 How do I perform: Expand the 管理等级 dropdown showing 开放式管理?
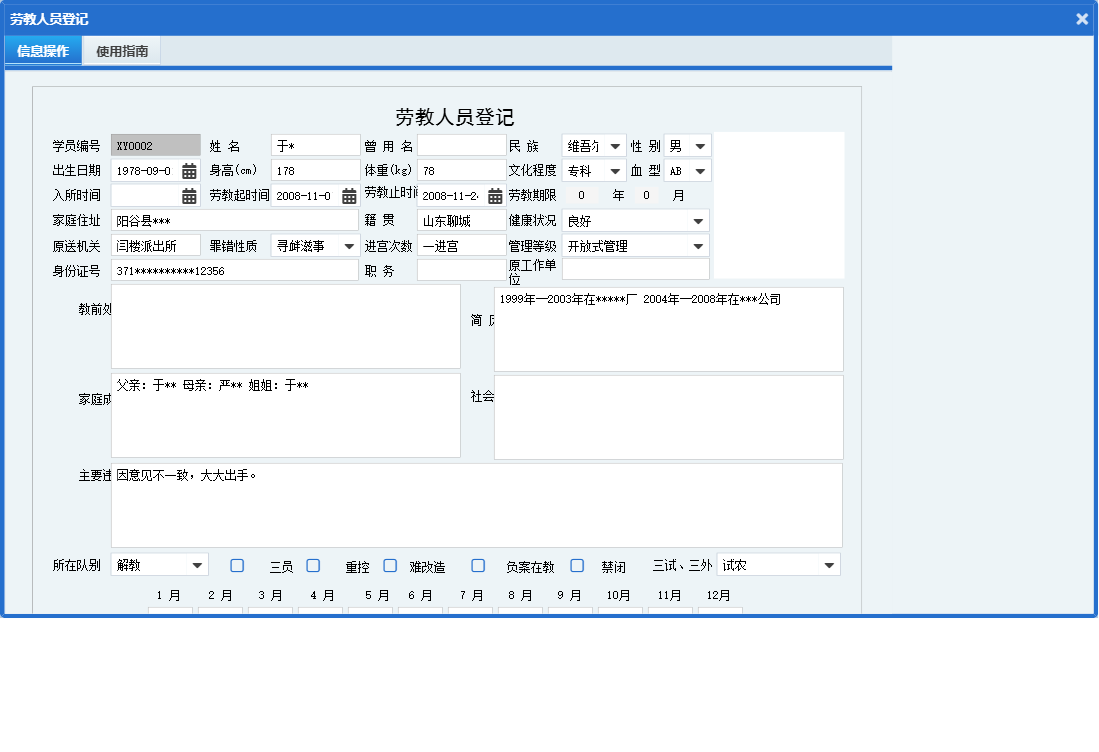[x=700, y=245]
